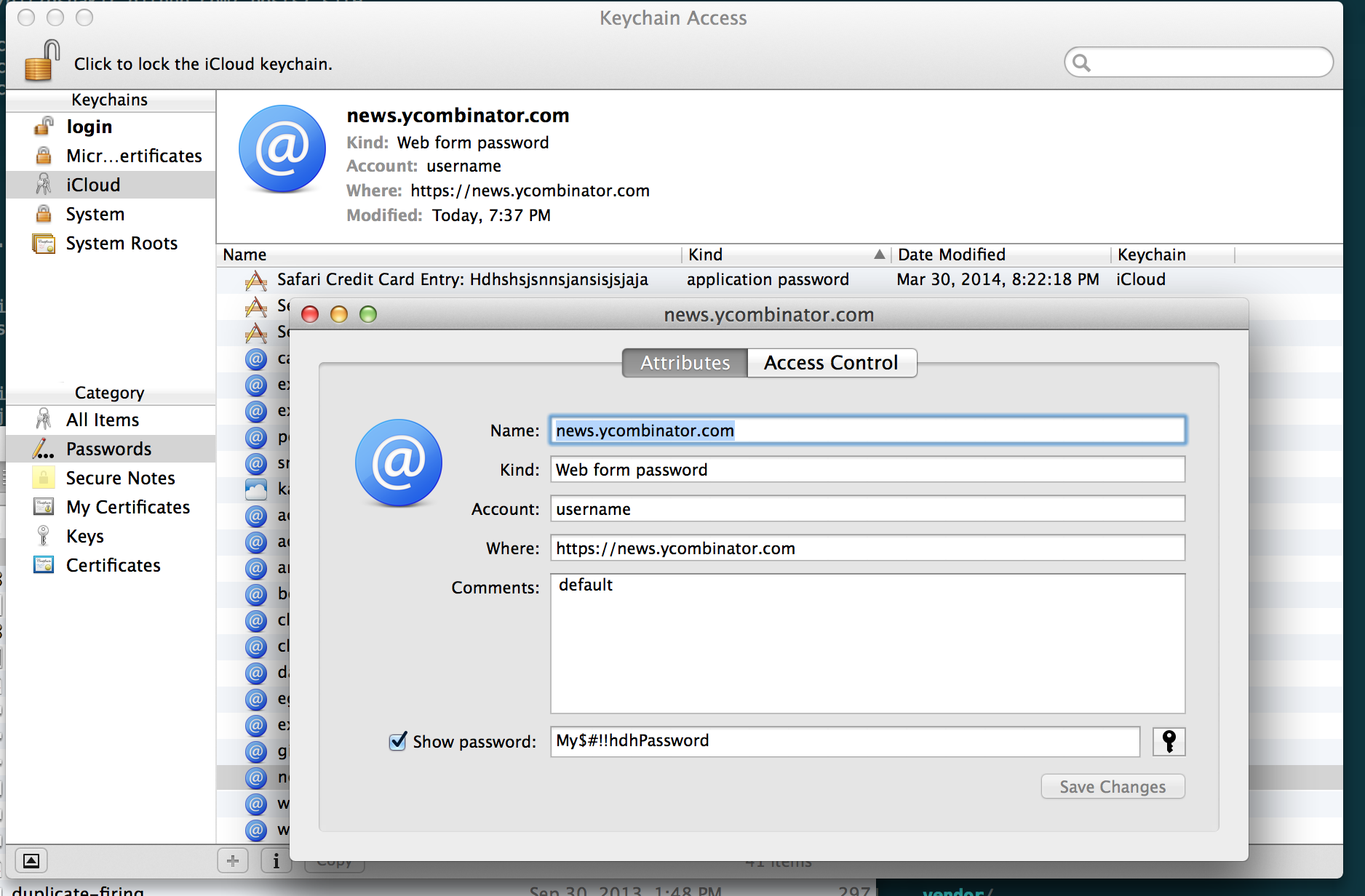Click the My Certificates icon
The height and width of the screenshot is (896, 1365).
click(x=44, y=507)
